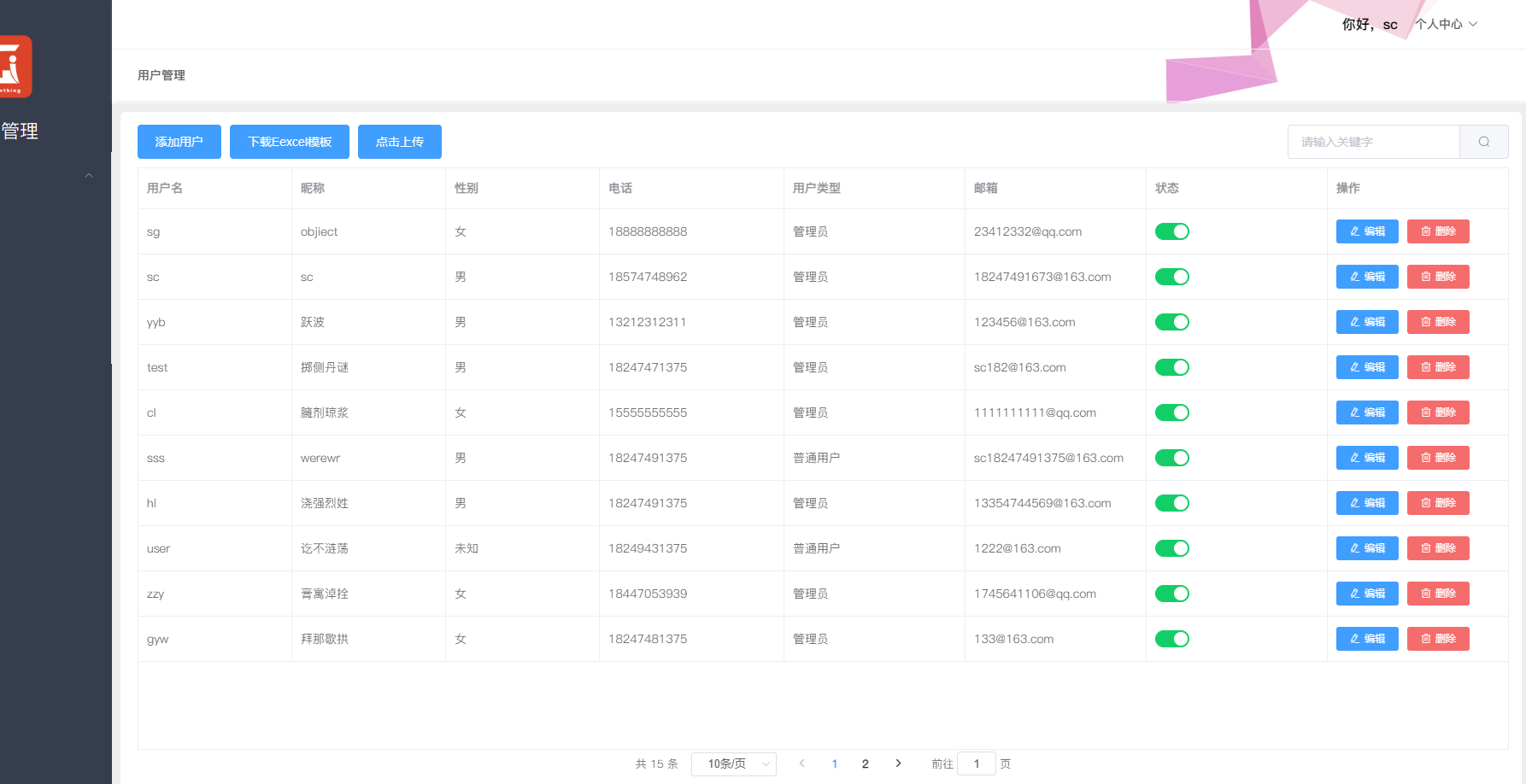
Task: Toggle status switch for user yyb
Action: click(1172, 322)
